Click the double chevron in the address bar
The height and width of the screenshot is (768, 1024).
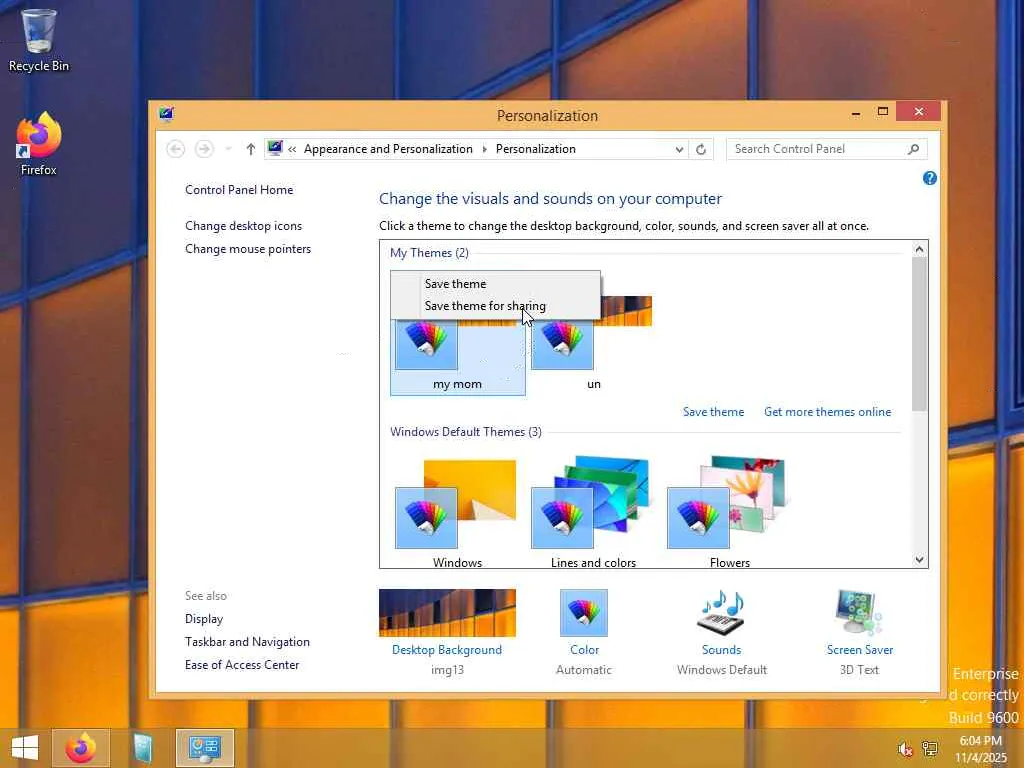pos(292,150)
